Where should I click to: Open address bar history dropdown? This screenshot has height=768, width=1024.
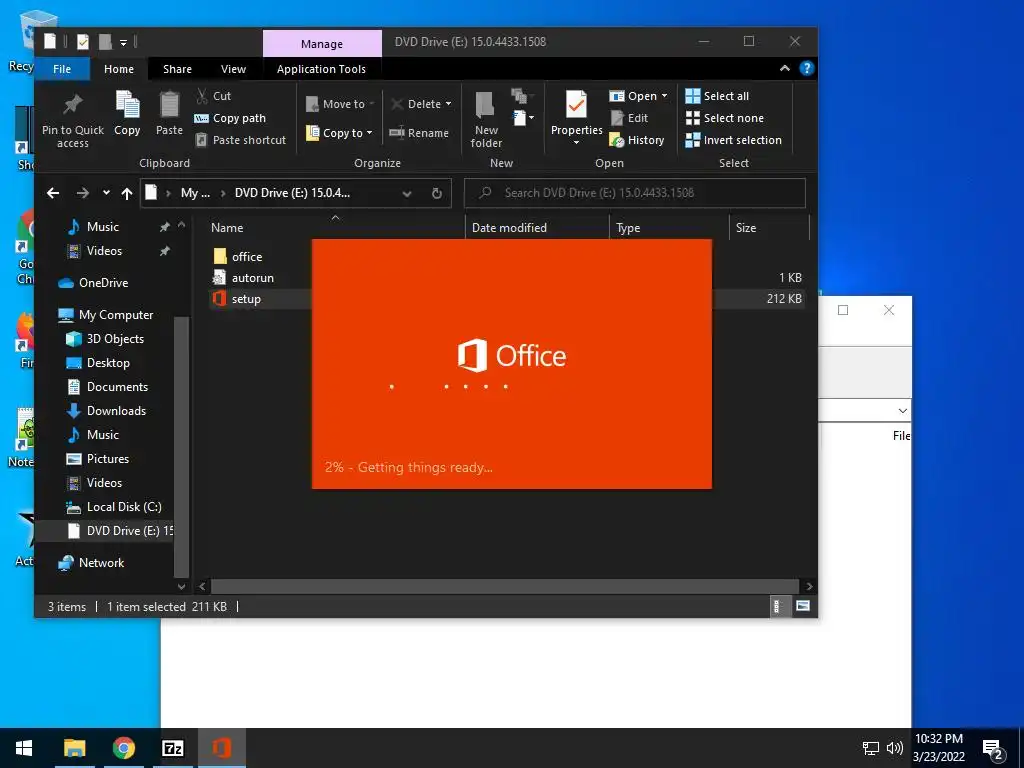tap(407, 193)
